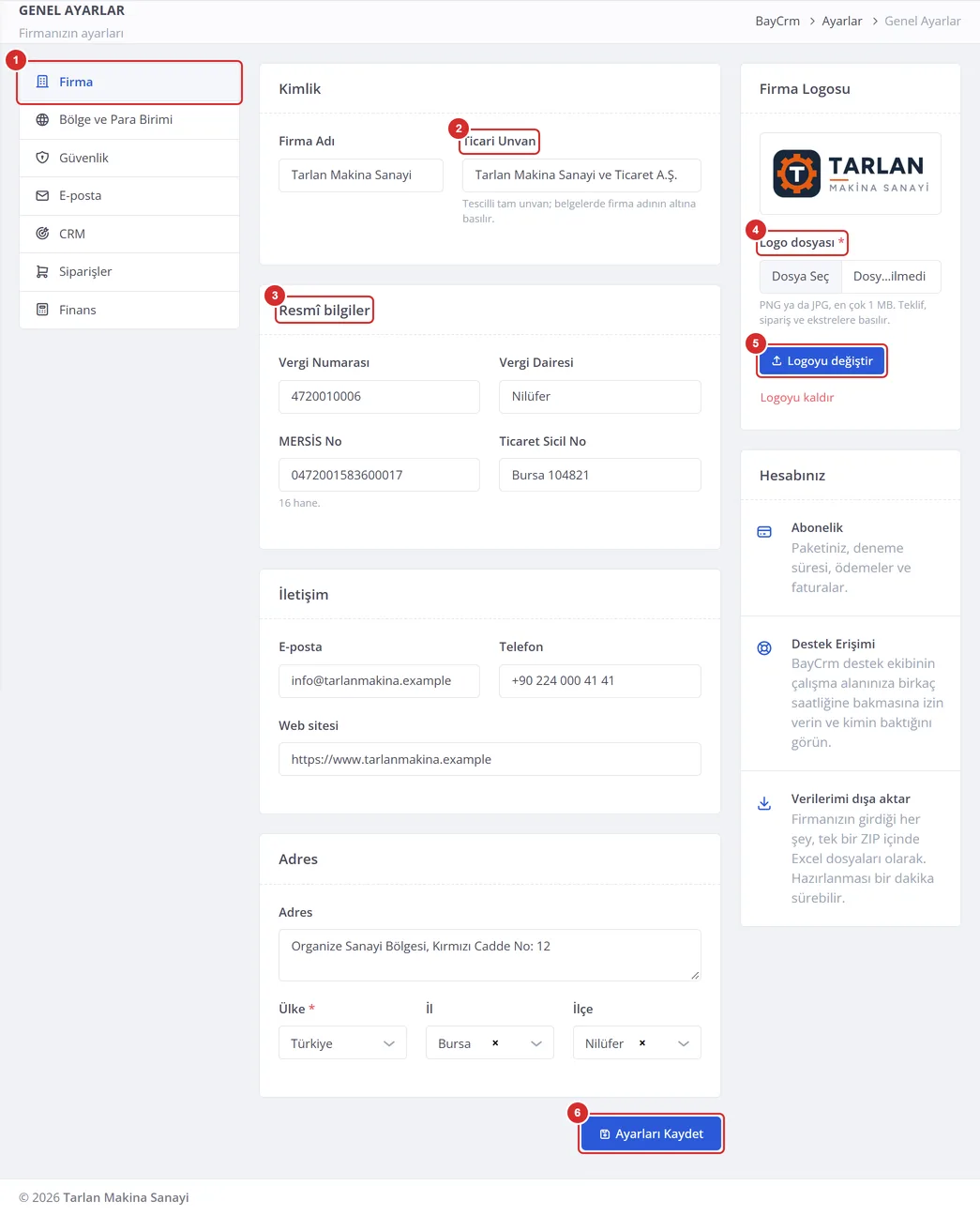The image size is (980, 1216).
Task: Click the download icon next to Verilerimi dışa aktar
Action: [764, 803]
